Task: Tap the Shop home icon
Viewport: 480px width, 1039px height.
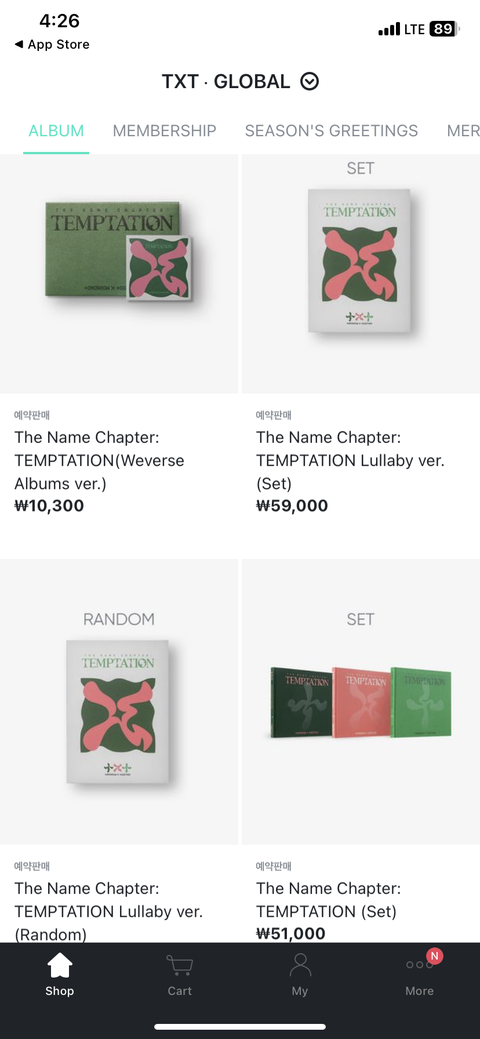Action: [x=60, y=965]
